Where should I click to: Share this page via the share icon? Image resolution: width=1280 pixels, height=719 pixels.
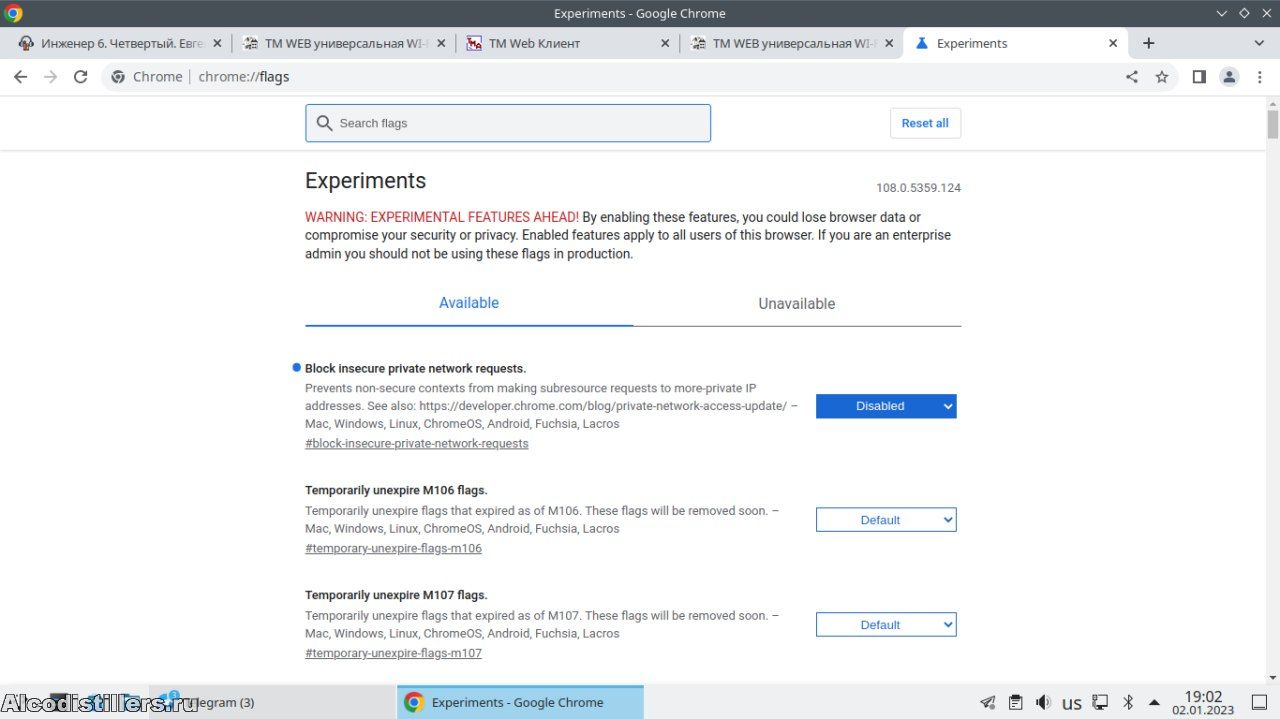[1132, 77]
